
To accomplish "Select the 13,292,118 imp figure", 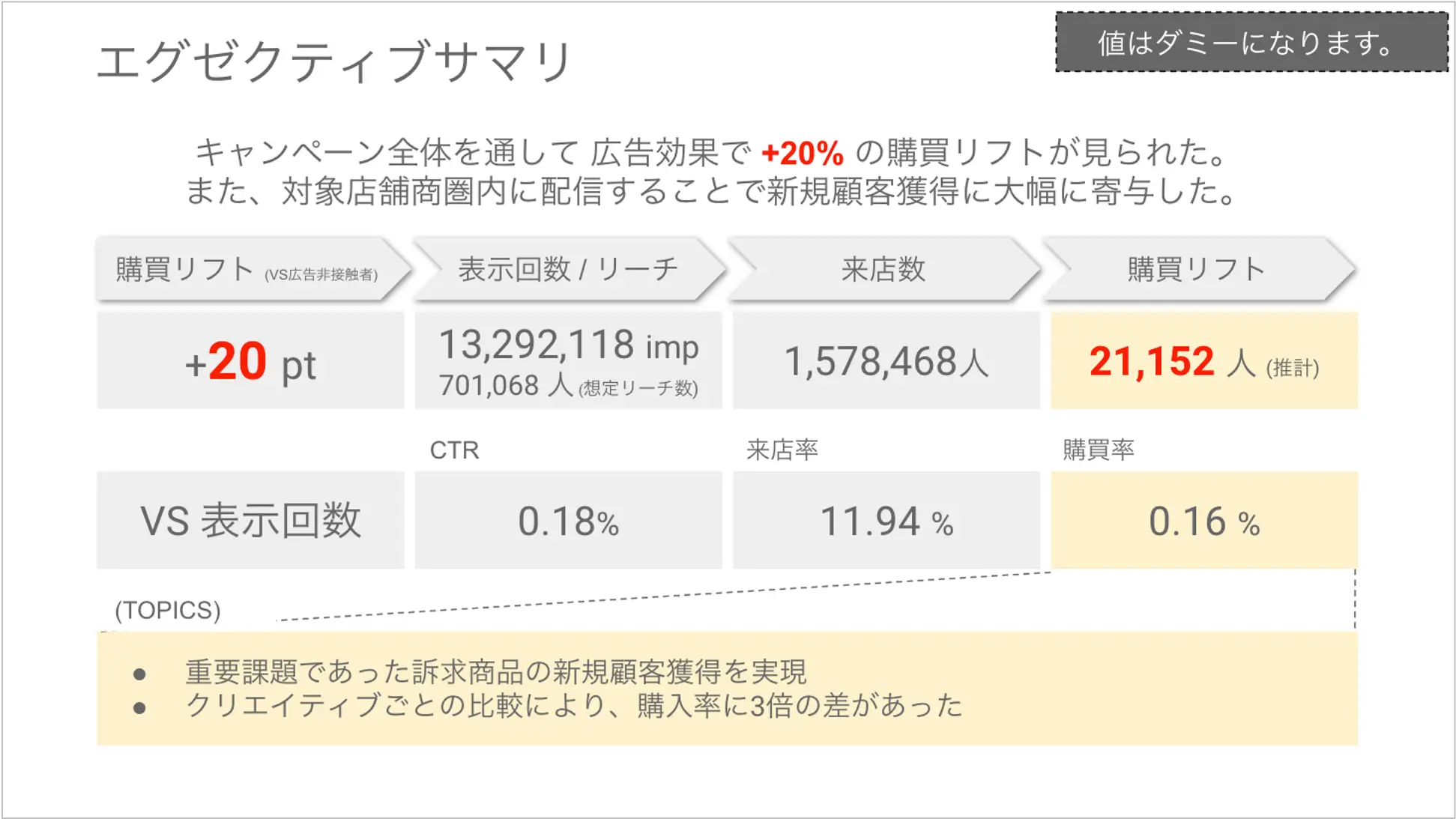I will (x=568, y=345).
